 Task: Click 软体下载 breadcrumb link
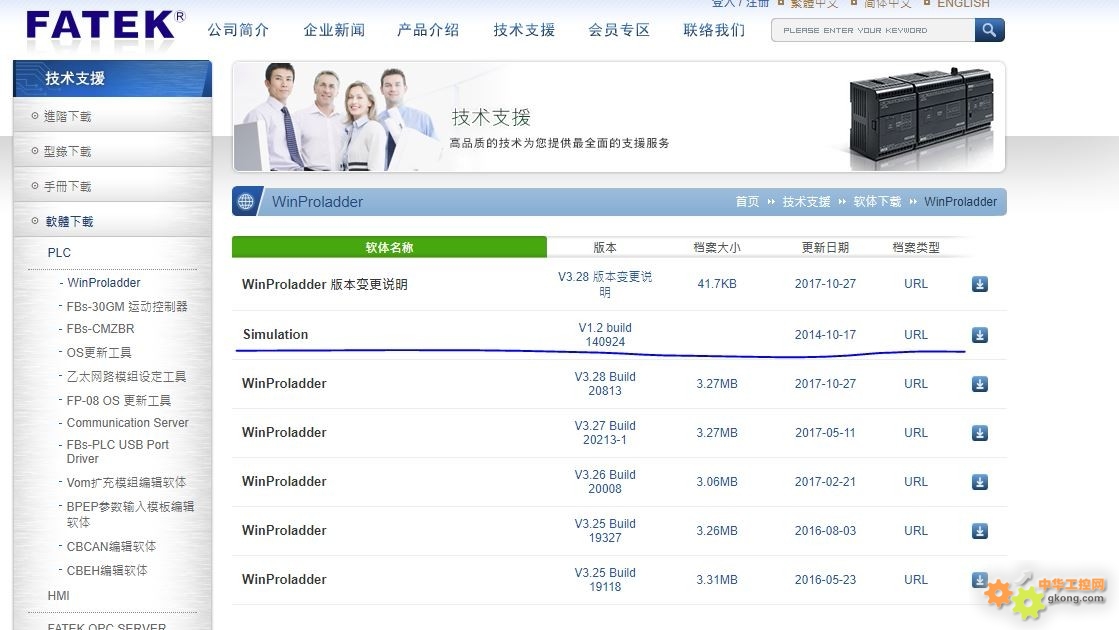pos(877,202)
